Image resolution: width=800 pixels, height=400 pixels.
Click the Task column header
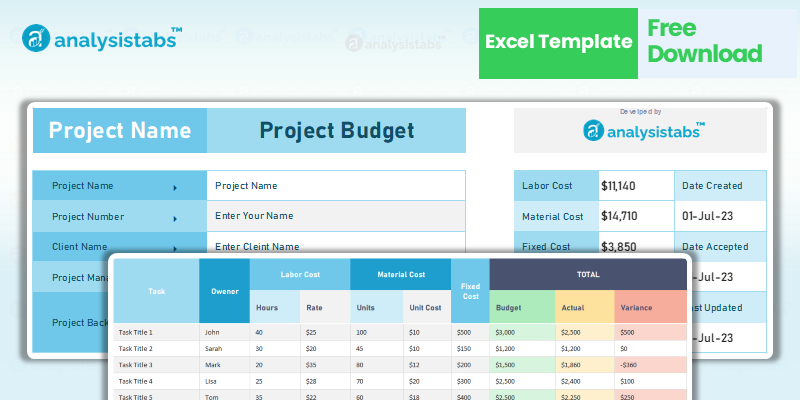157,291
